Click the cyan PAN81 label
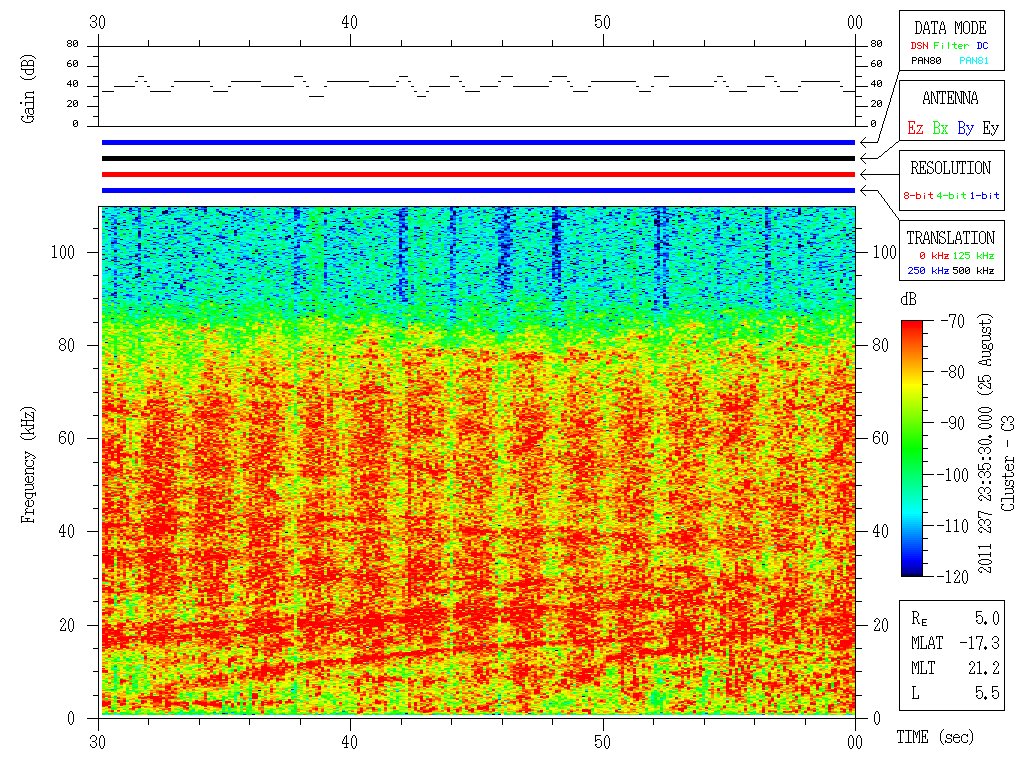 coord(974,61)
